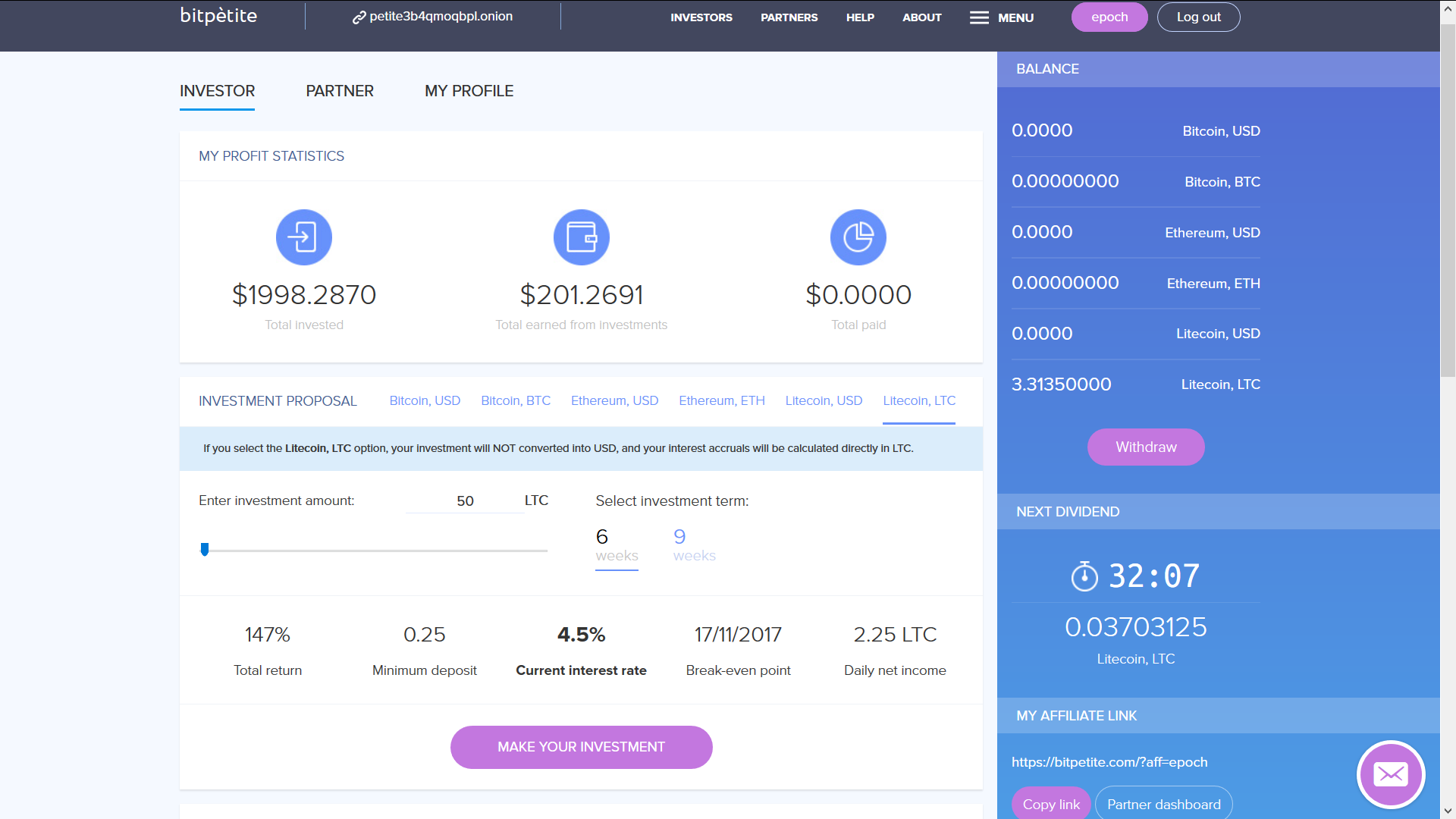Click the 4.5% Current interest rate
This screenshot has height=819, width=1456.
click(x=582, y=635)
